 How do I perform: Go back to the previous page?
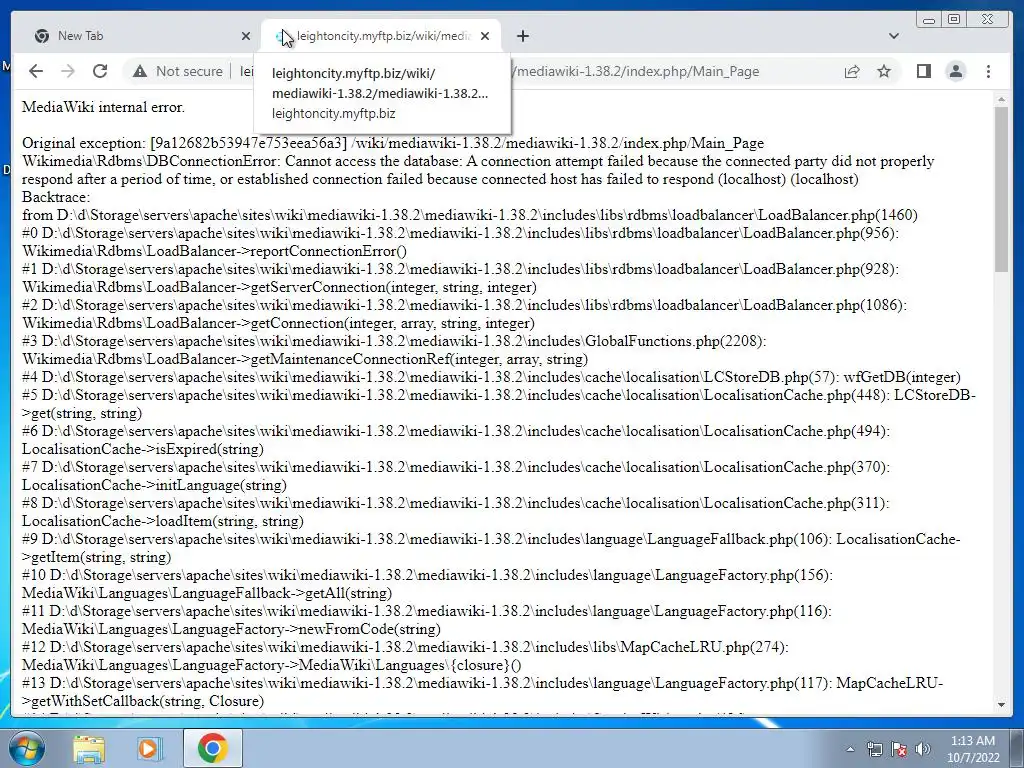36,71
